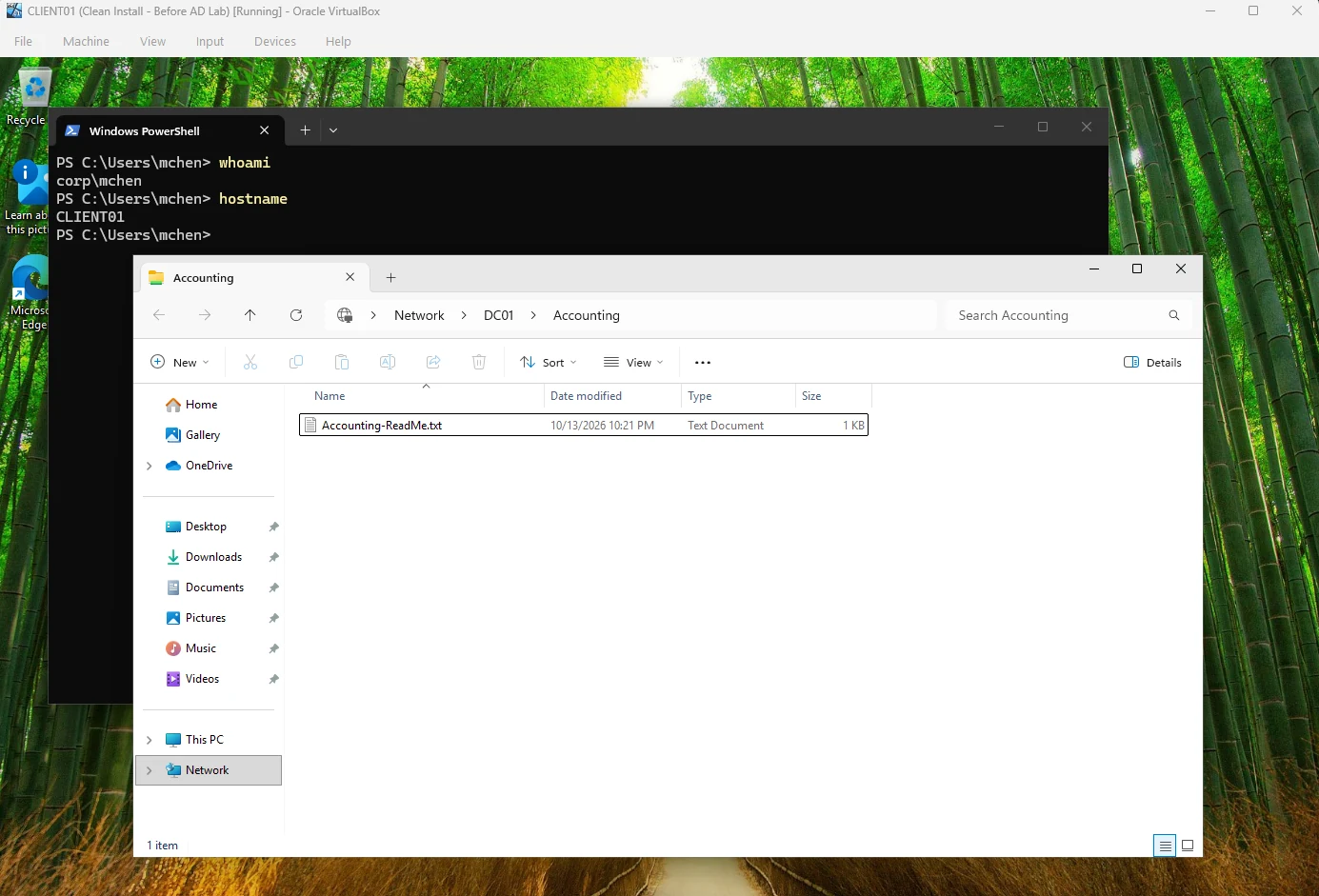The height and width of the screenshot is (896, 1319).
Task: Open the See more ellipsis menu
Action: 703,363
